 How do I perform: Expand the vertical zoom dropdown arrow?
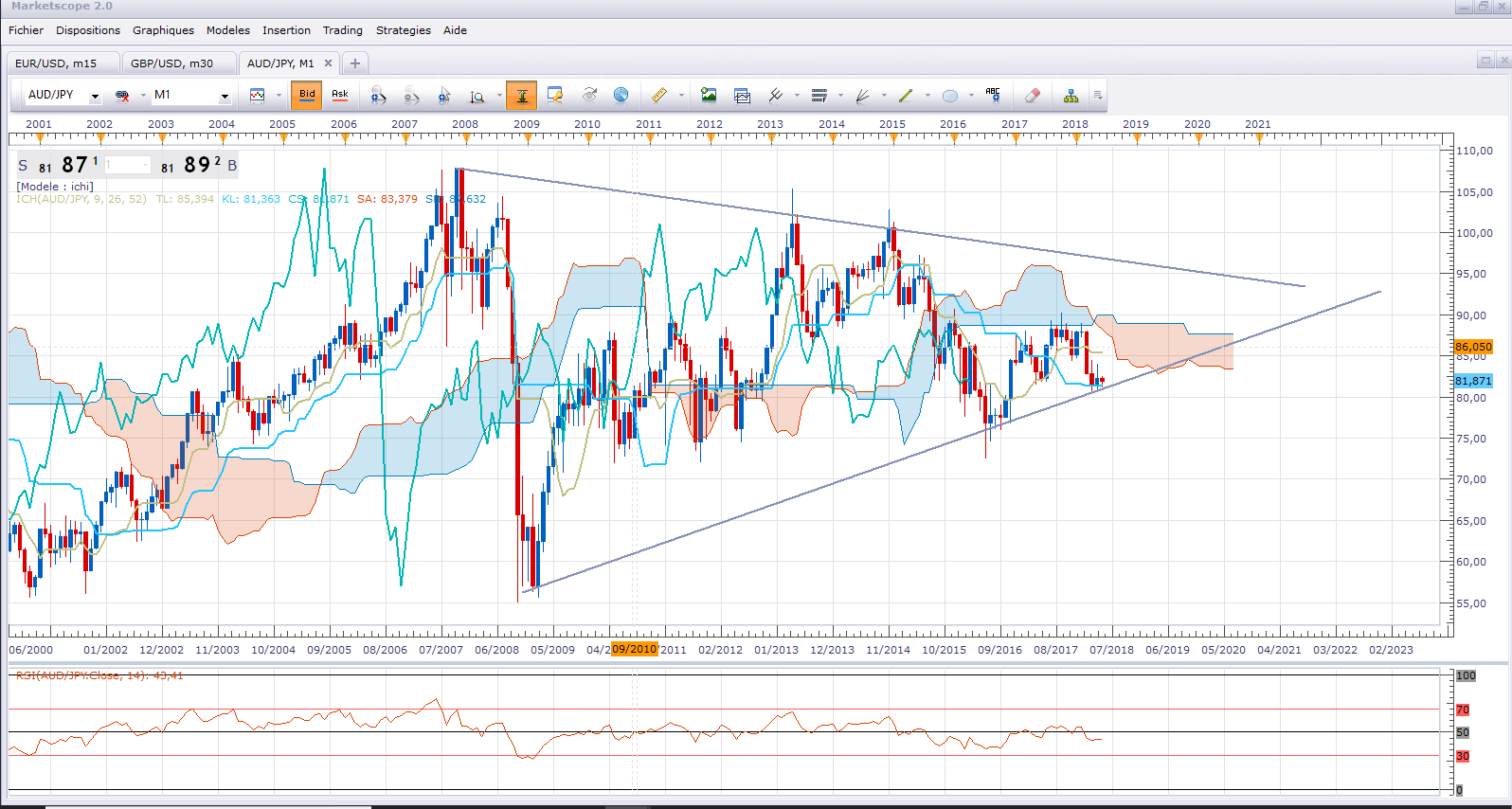click(x=499, y=96)
